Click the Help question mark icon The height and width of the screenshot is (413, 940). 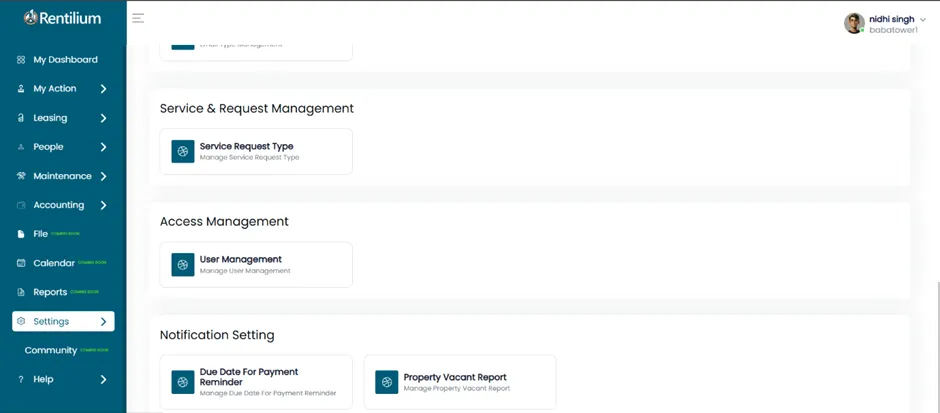[x=21, y=379]
